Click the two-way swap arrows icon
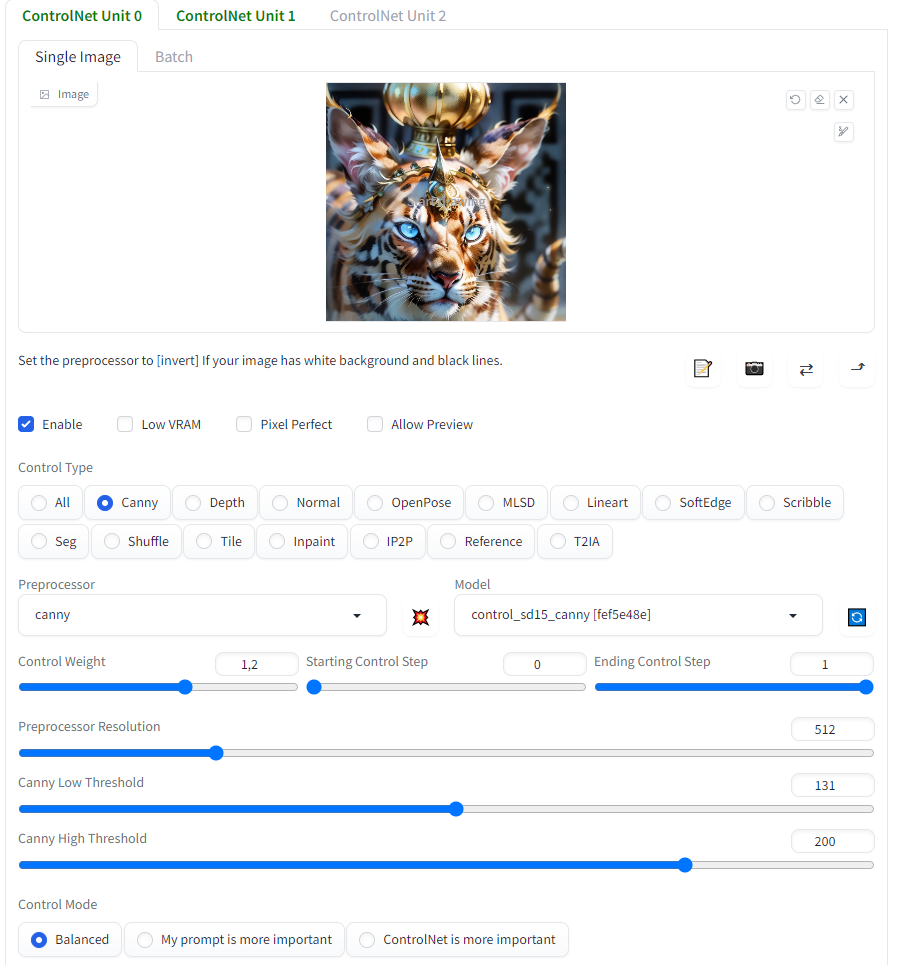This screenshot has height=965, width=908. 806,369
